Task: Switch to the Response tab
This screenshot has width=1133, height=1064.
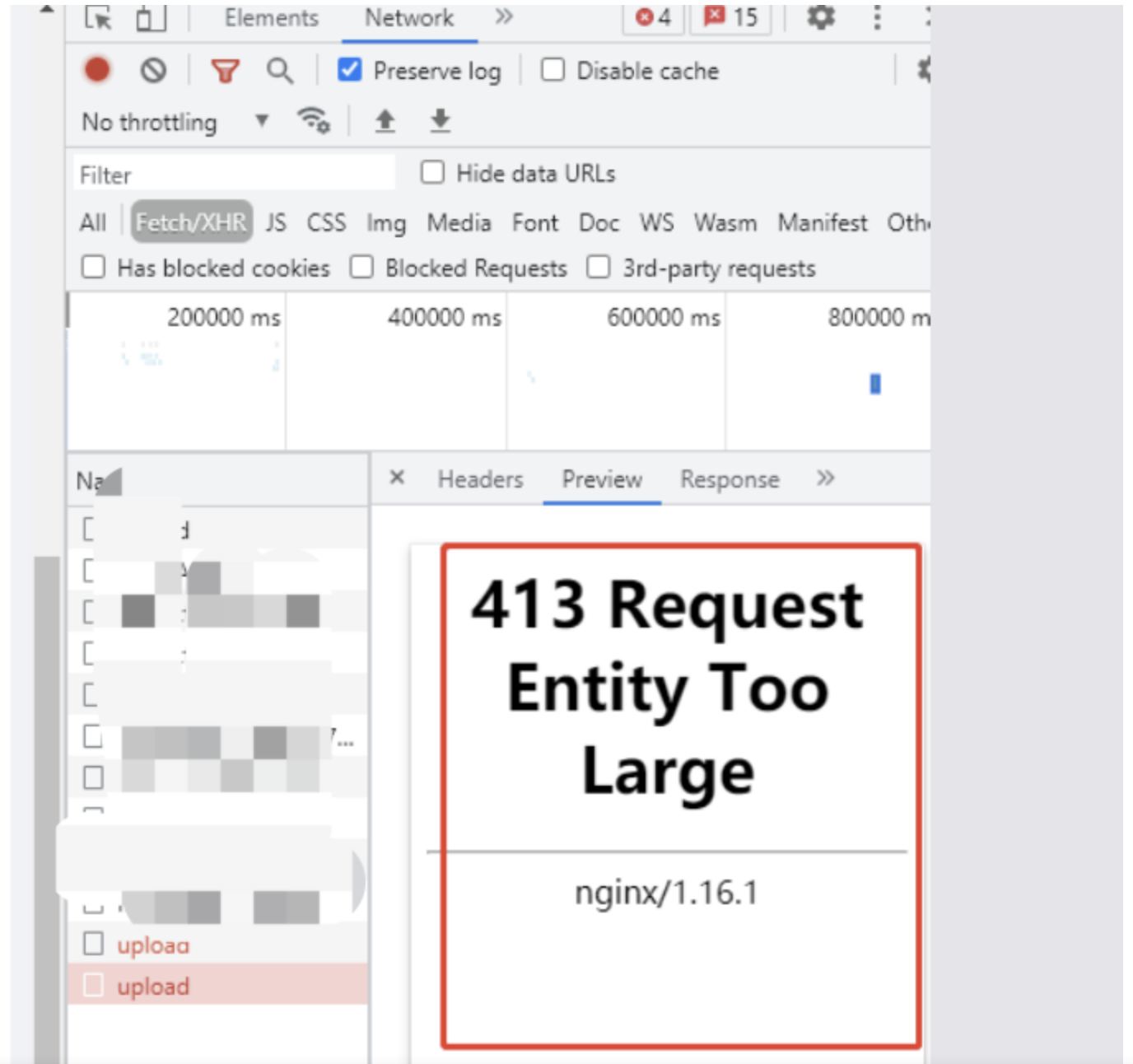Action: 729,479
